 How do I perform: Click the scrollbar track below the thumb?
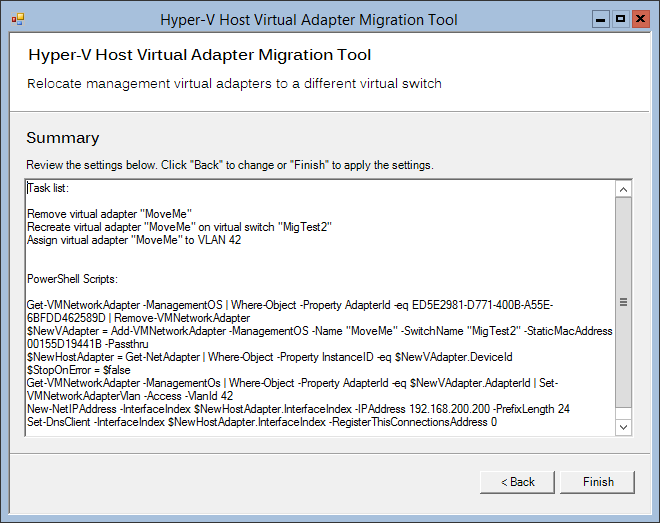click(x=623, y=413)
